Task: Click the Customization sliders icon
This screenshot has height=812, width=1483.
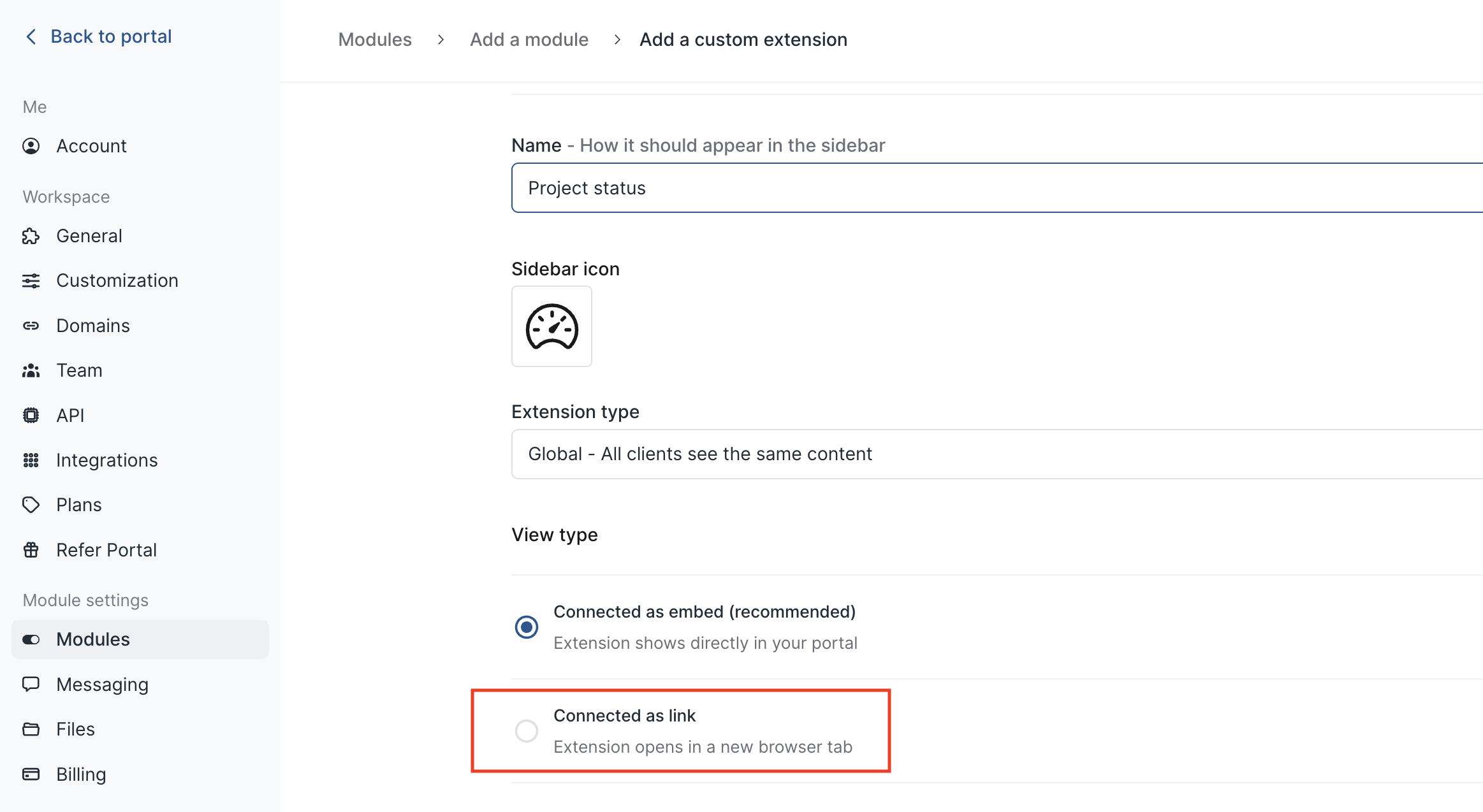Action: coord(31,280)
